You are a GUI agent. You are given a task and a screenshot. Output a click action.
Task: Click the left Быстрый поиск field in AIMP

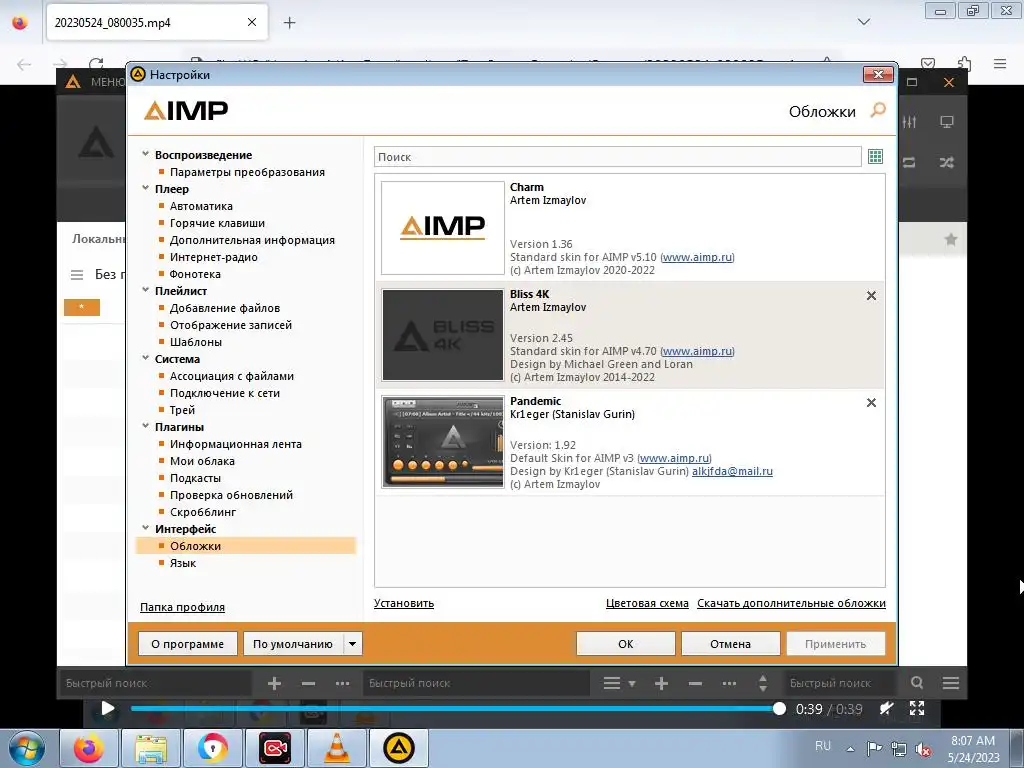pyautogui.click(x=157, y=683)
